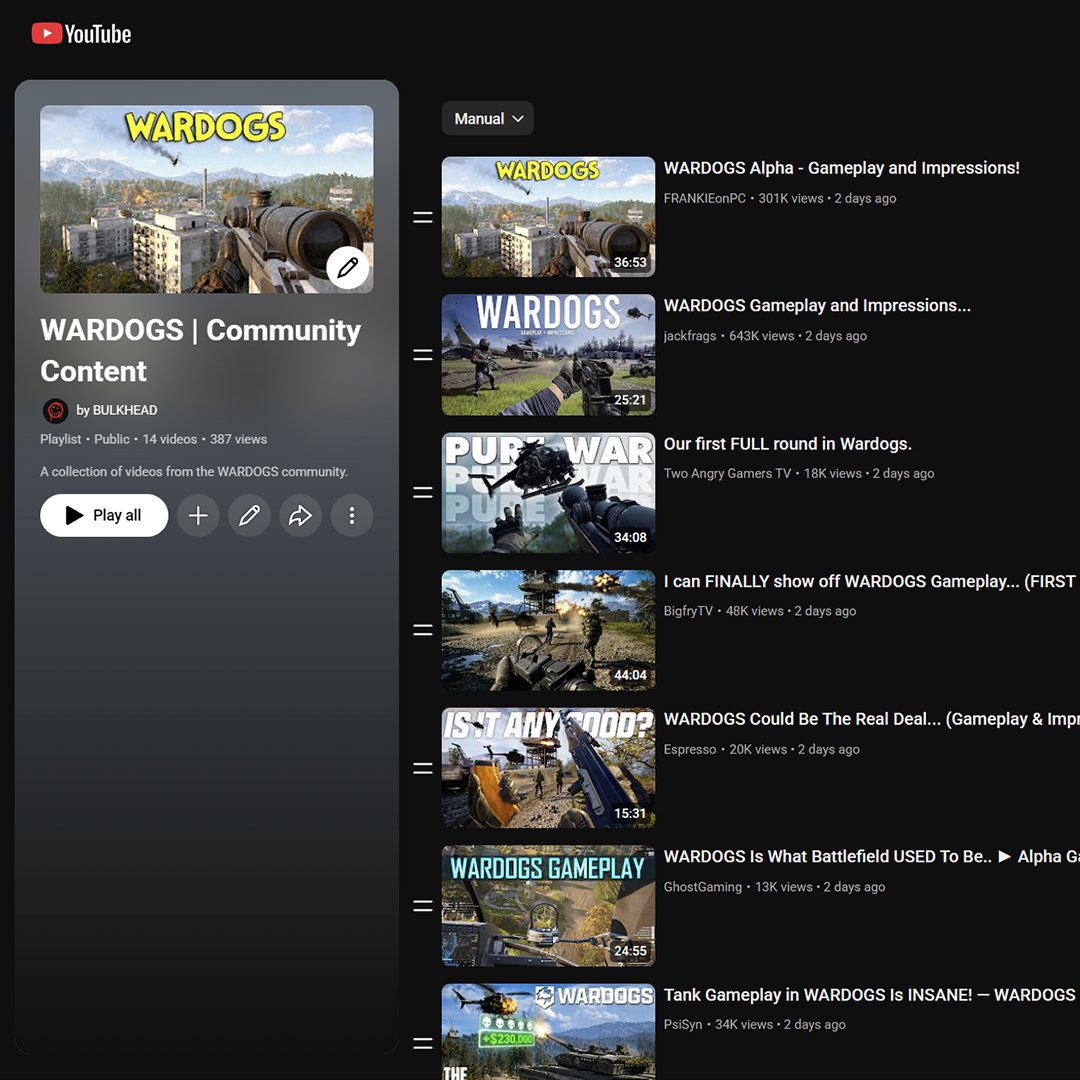Click drag handle beside jackfrags video
The width and height of the screenshot is (1080, 1080).
tap(423, 355)
